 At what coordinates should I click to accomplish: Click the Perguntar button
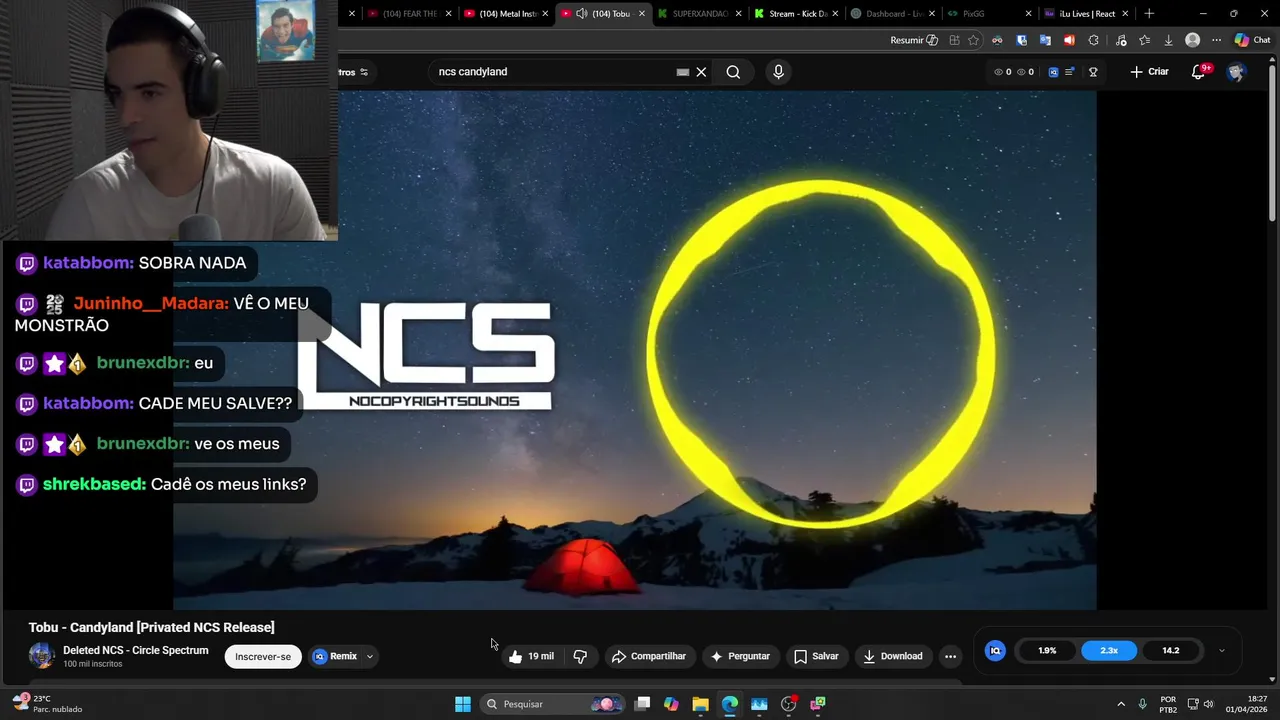[x=739, y=656]
